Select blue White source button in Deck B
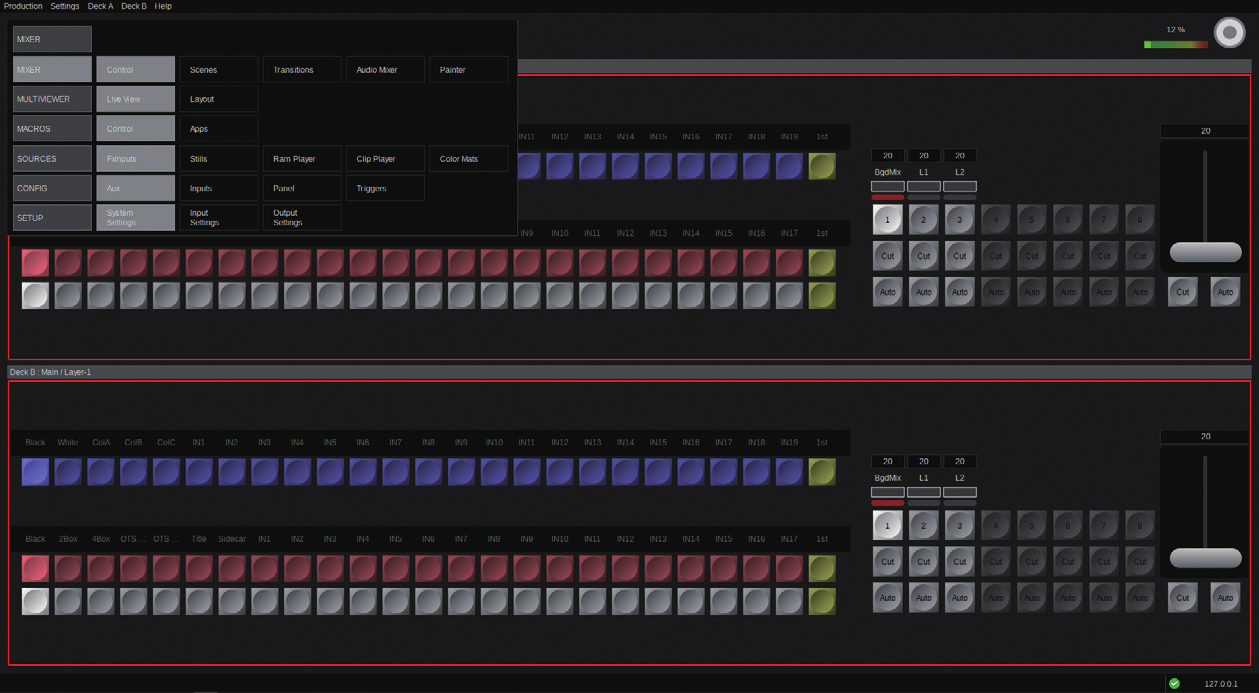Viewport: 1259px width, 693px height. pos(68,472)
